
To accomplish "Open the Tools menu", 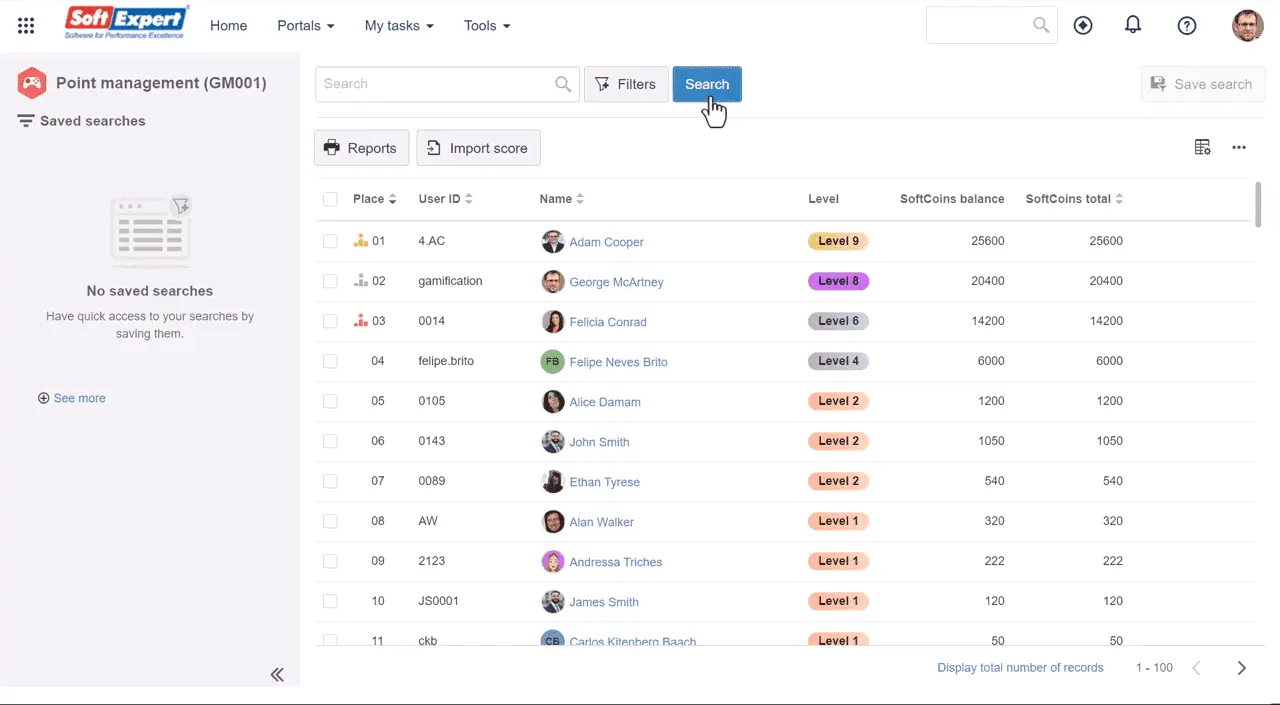I will (487, 26).
